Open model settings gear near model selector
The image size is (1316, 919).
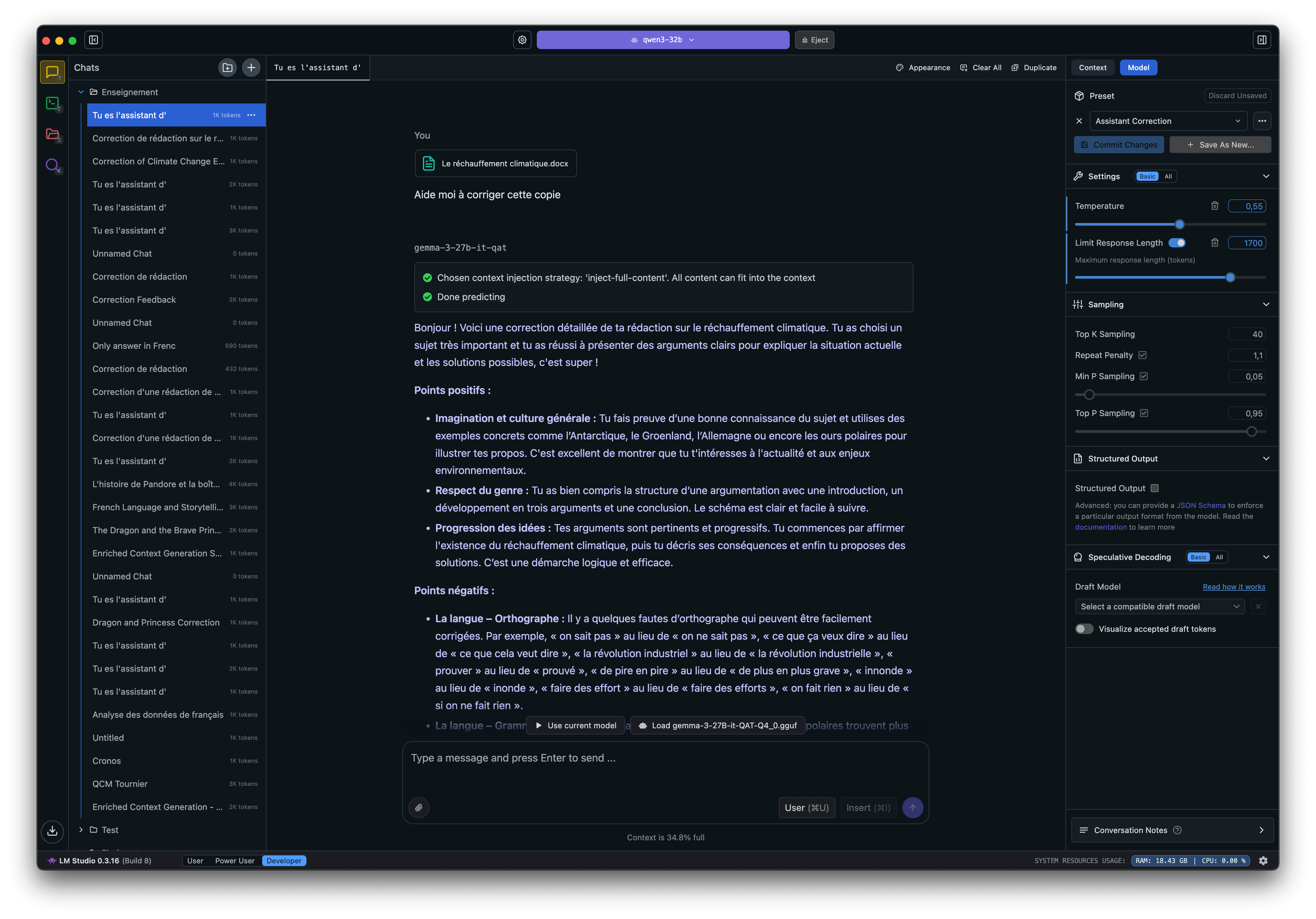pos(522,40)
